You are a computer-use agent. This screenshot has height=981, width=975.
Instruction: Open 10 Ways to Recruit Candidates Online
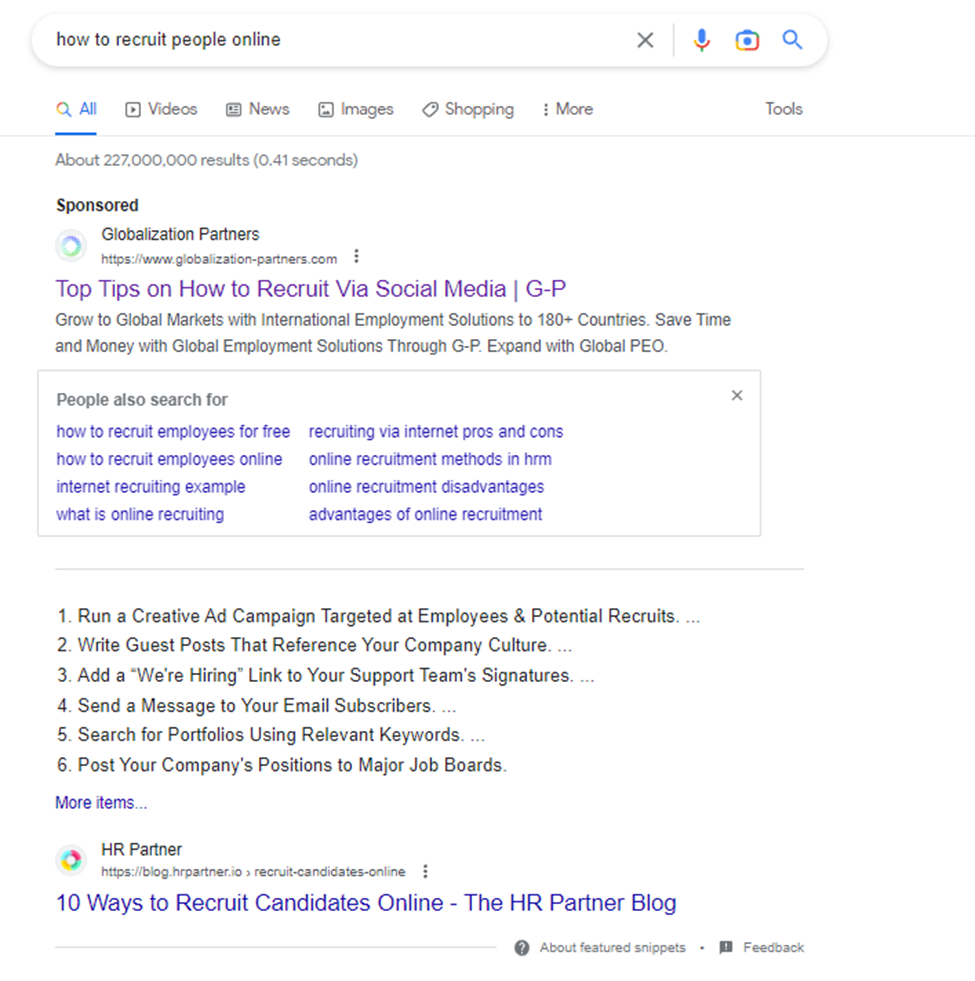coord(366,903)
